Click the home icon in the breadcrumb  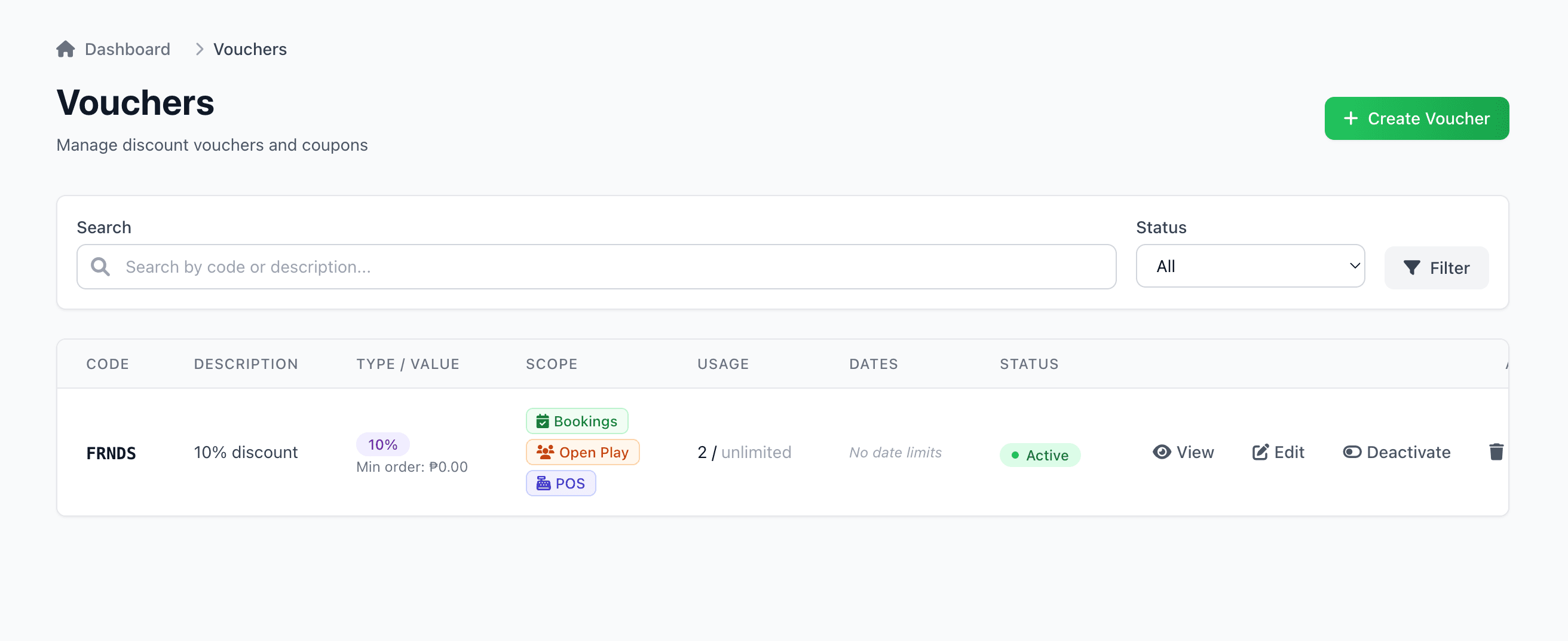66,48
